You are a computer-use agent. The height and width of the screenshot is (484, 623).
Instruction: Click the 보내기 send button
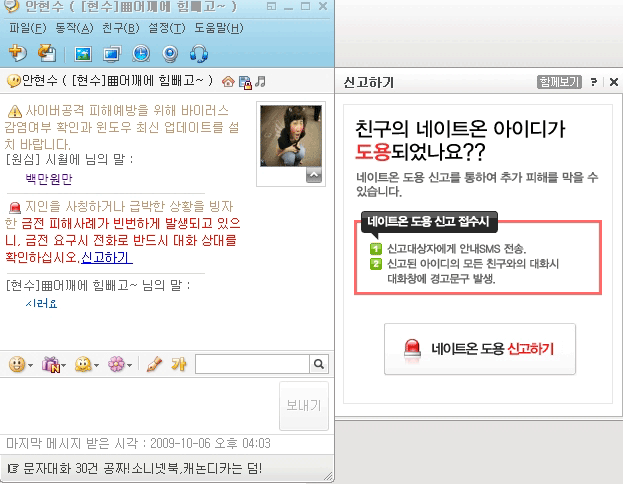304,406
